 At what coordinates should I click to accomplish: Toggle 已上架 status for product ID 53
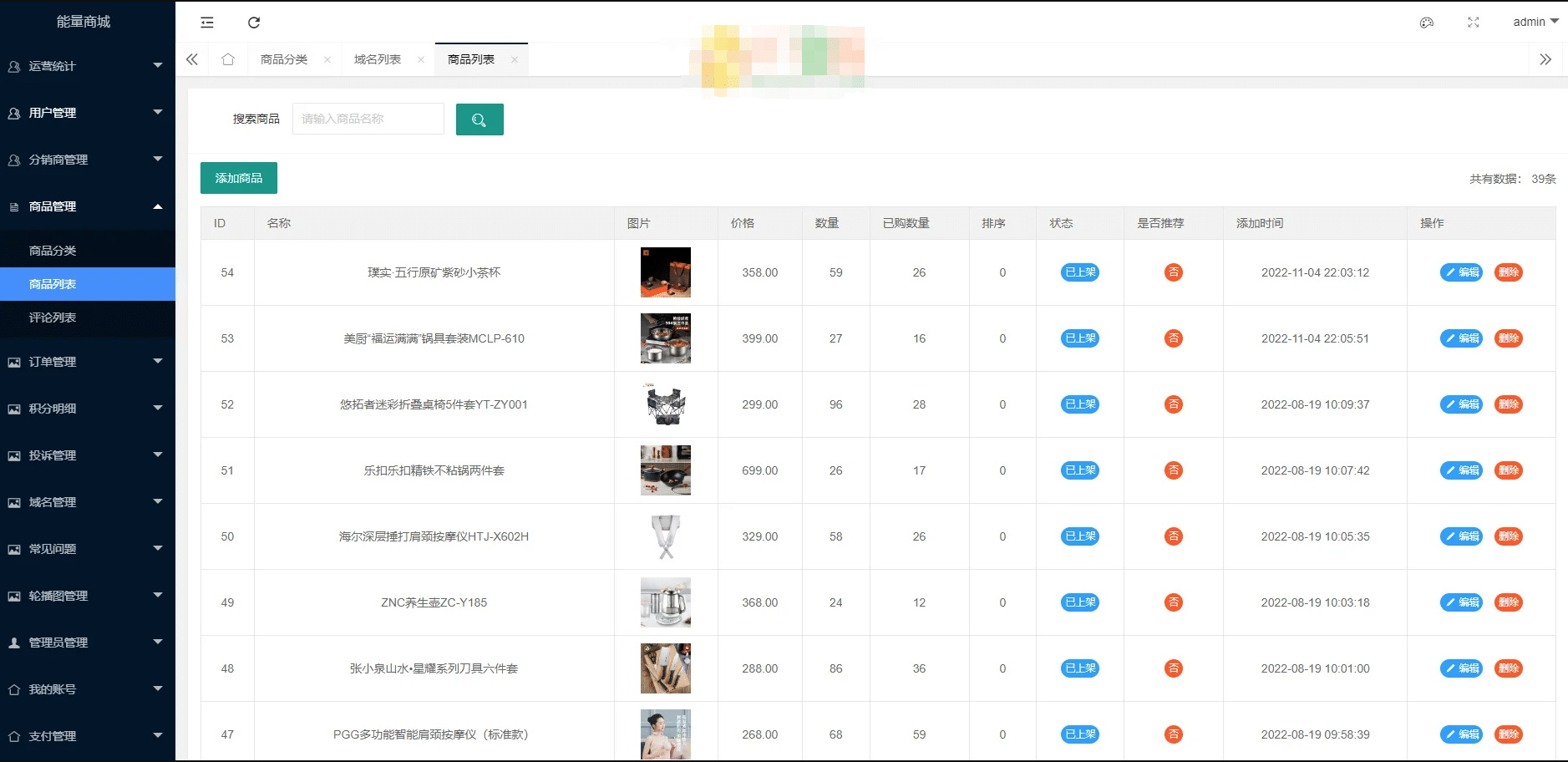click(x=1078, y=338)
